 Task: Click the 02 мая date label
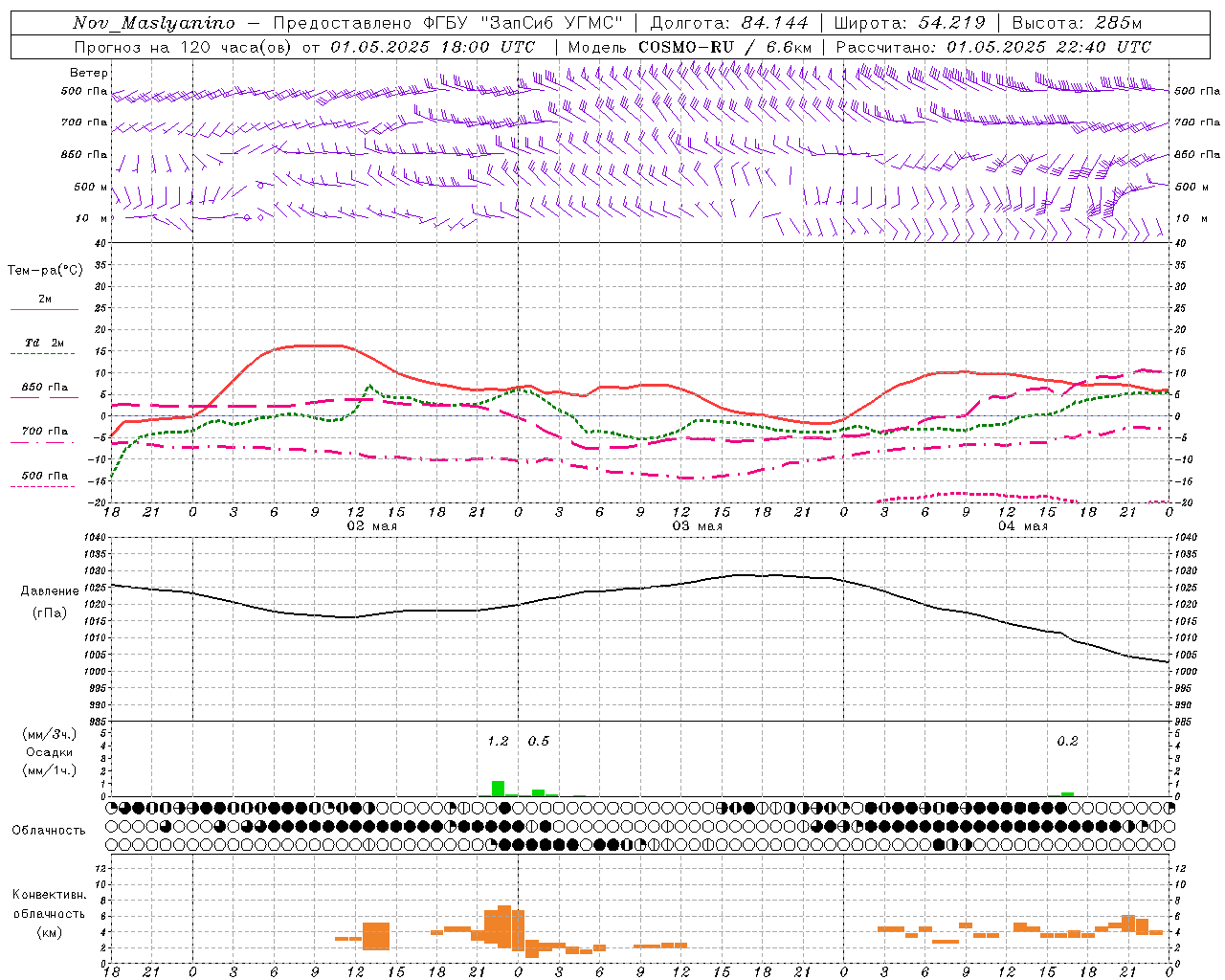[371, 526]
